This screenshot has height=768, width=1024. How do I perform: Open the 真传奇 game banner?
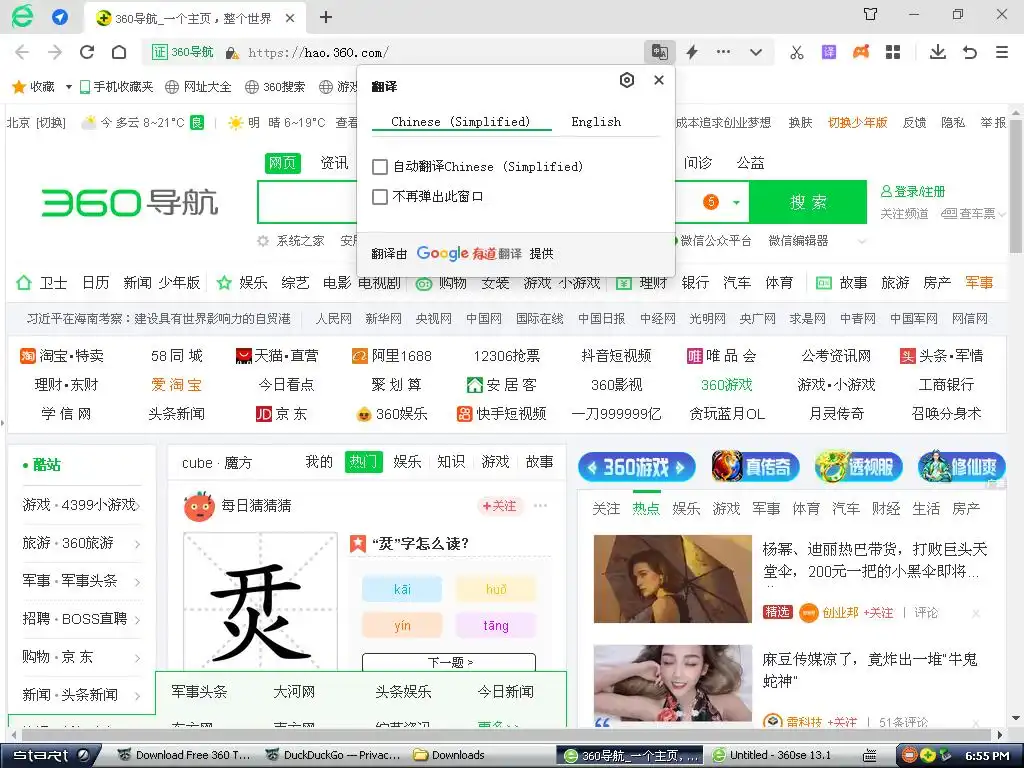(x=755, y=466)
